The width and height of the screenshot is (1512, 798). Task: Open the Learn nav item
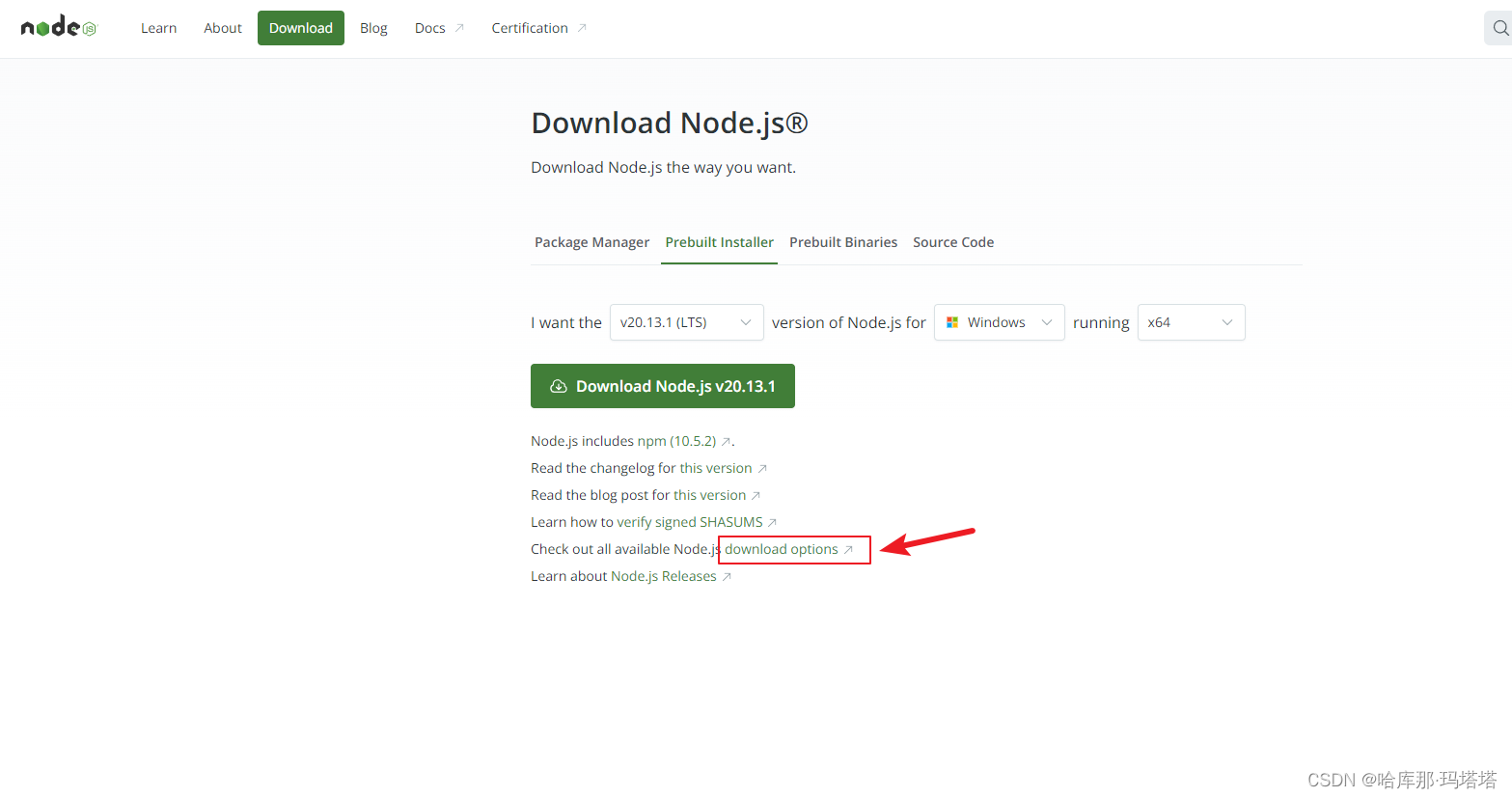[159, 28]
